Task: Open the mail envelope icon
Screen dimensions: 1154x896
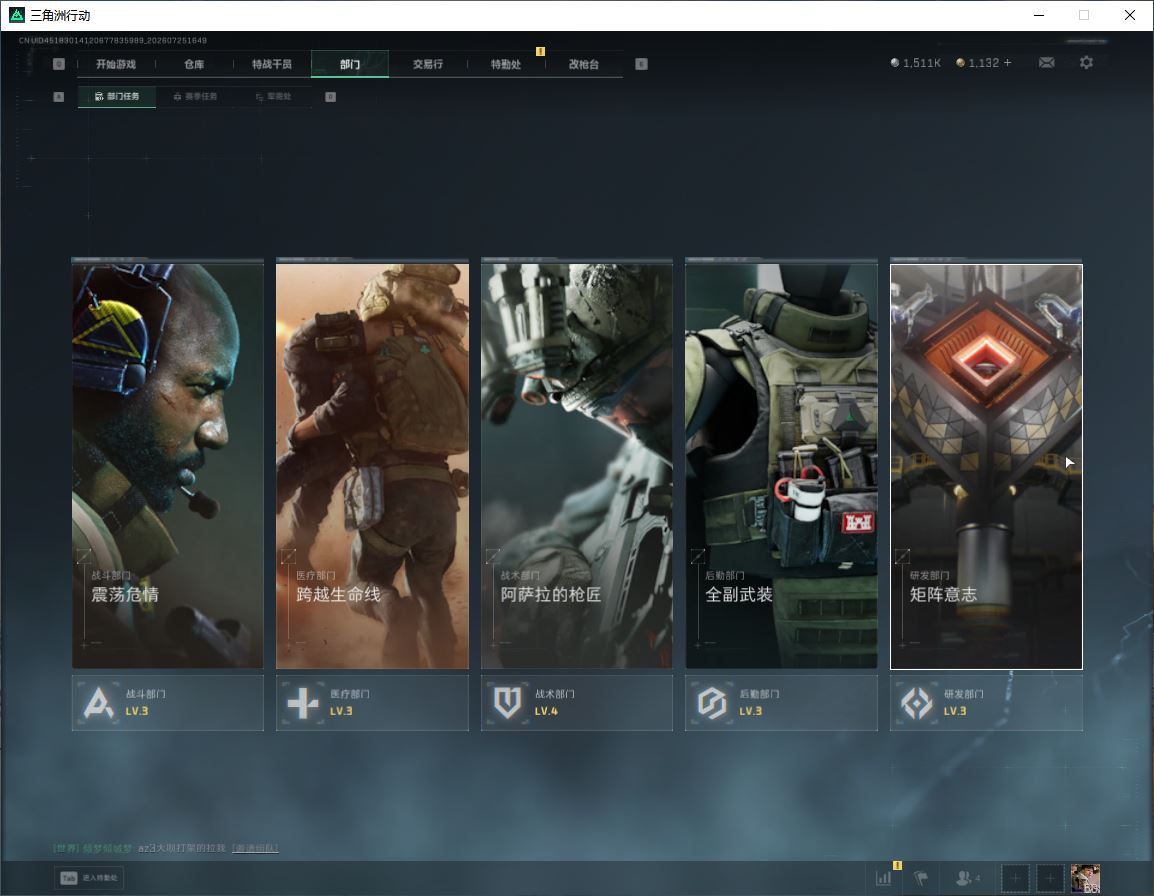Action: [x=1047, y=63]
